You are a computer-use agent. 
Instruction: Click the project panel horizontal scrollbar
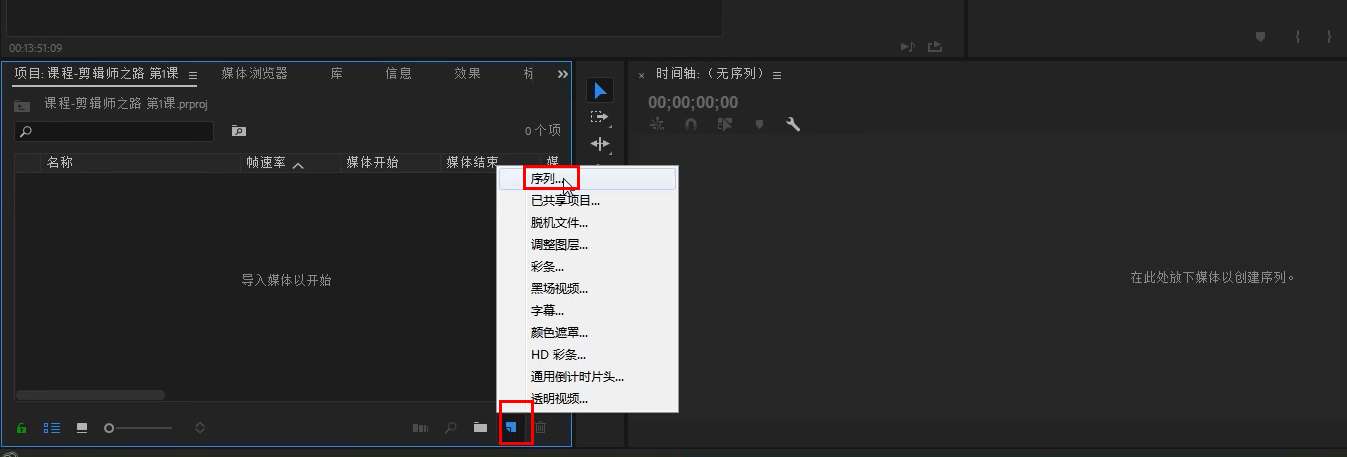91,395
